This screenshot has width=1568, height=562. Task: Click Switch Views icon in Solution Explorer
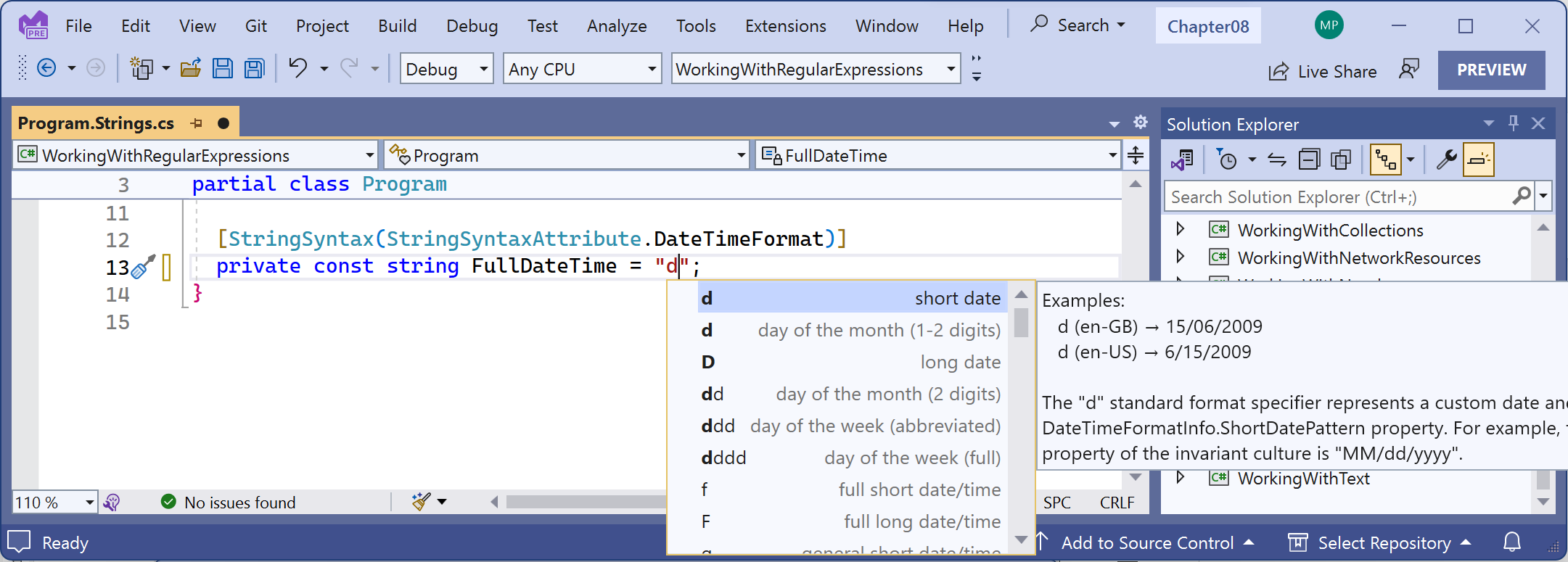pyautogui.click(x=1182, y=160)
